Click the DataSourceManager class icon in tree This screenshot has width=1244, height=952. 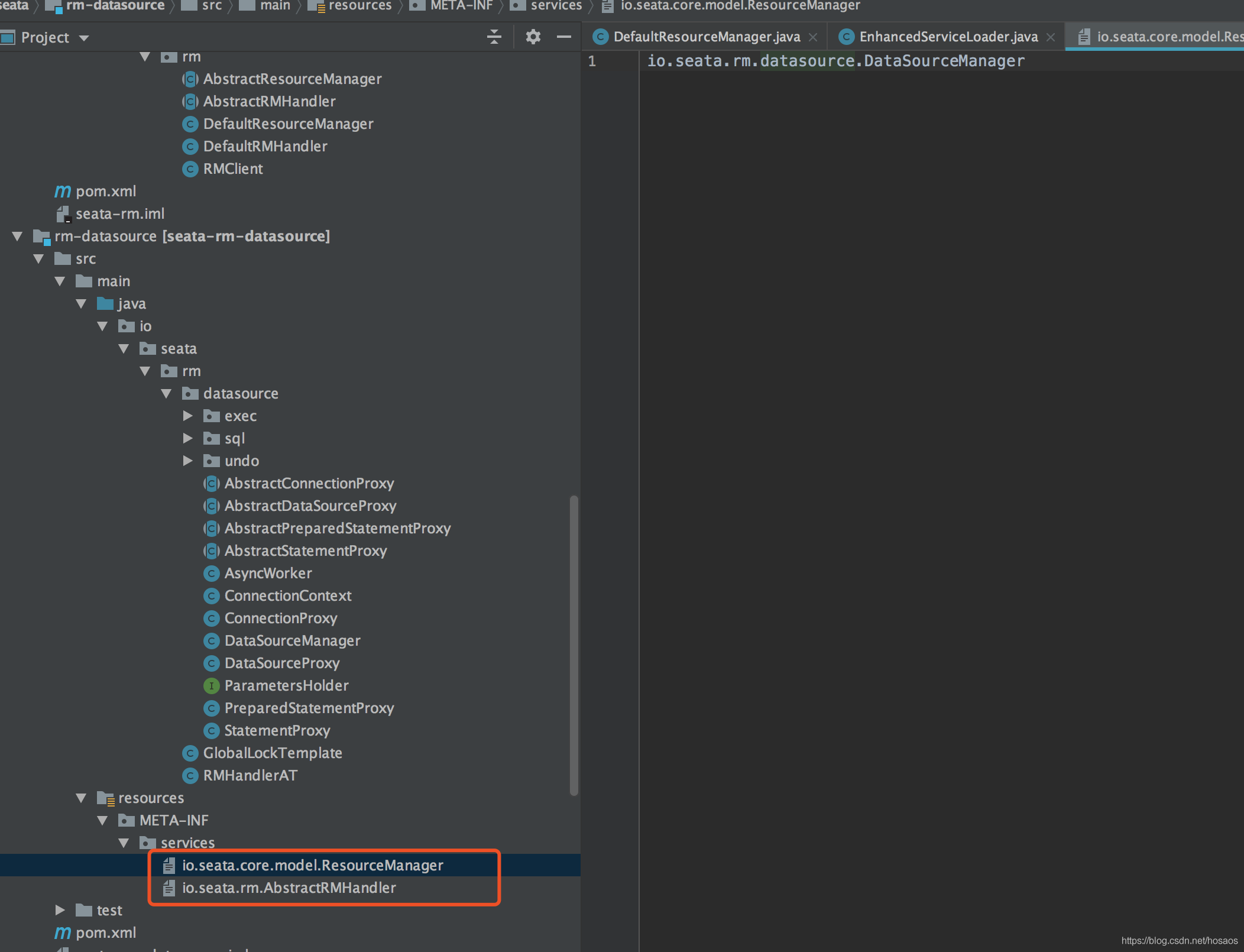(x=211, y=641)
